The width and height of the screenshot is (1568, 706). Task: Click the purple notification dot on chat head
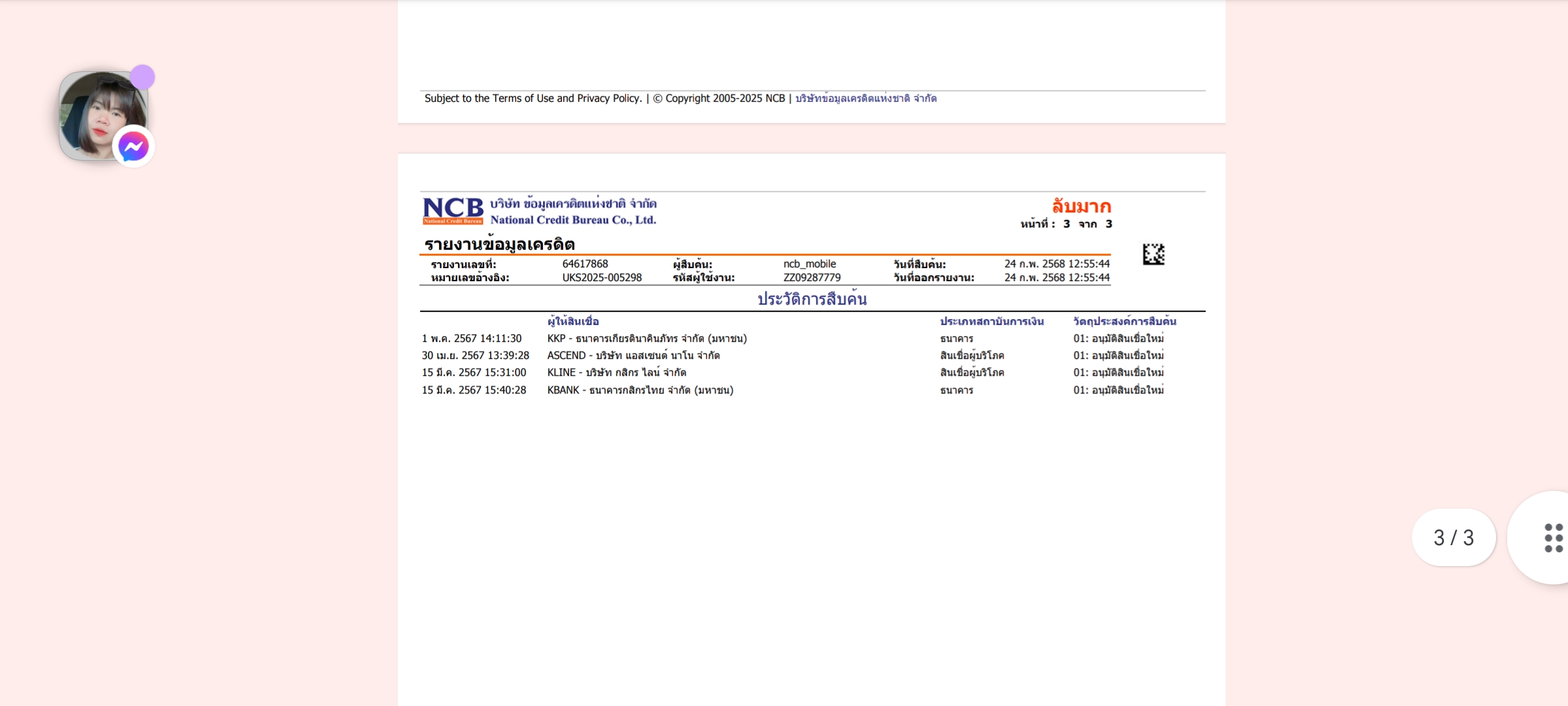click(x=142, y=77)
